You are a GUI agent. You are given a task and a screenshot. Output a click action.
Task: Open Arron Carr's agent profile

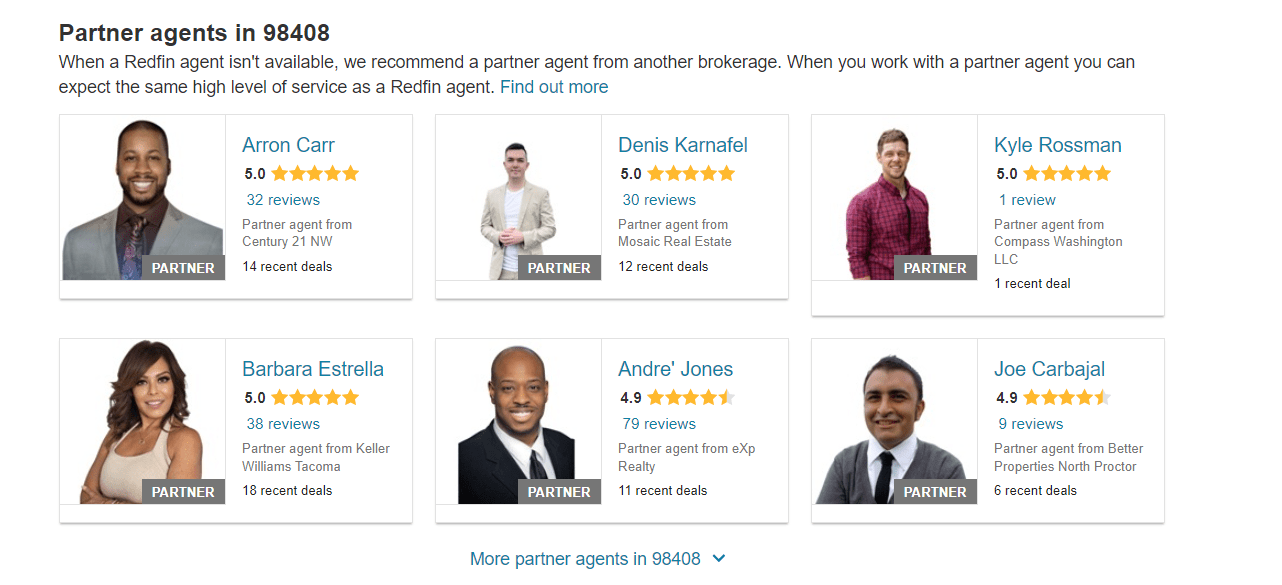288,144
